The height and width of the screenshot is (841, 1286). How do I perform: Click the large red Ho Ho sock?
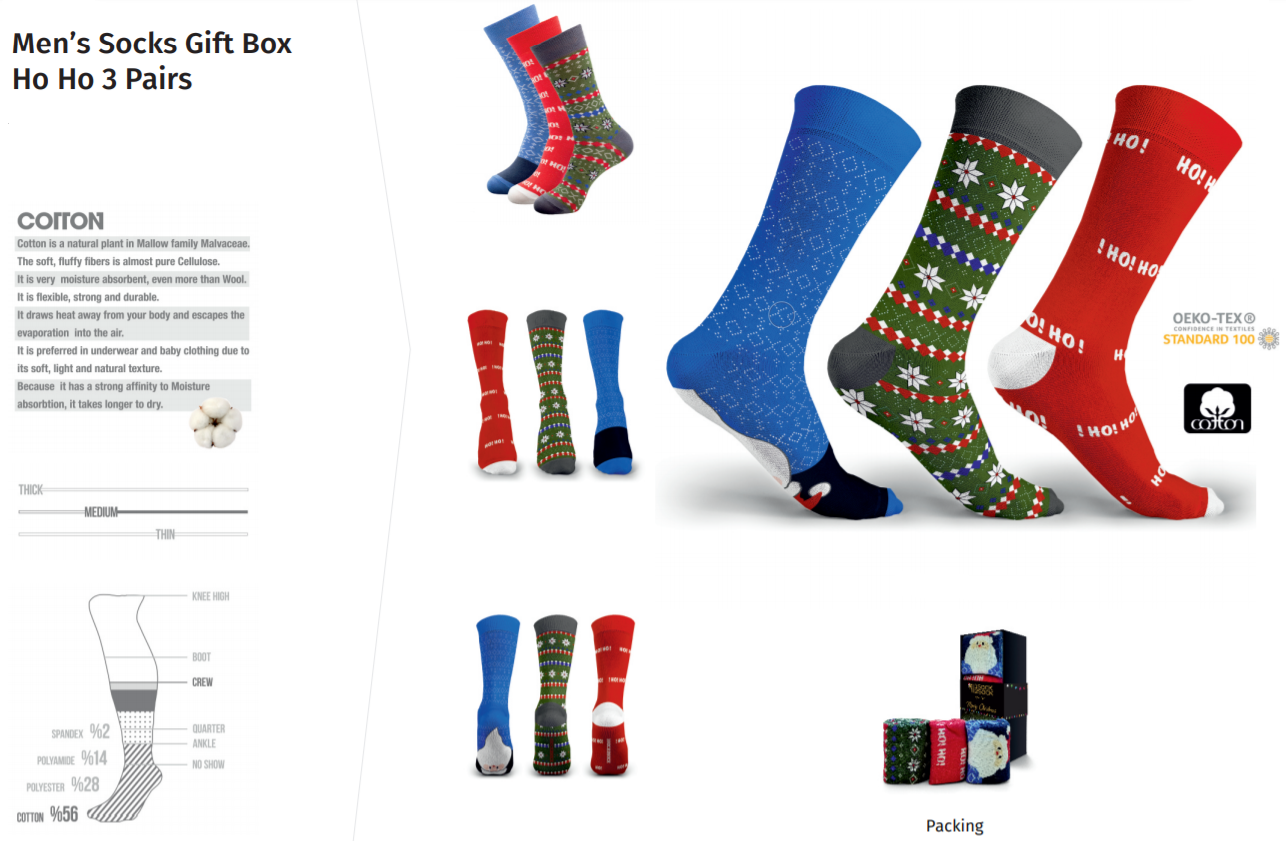tap(1120, 300)
